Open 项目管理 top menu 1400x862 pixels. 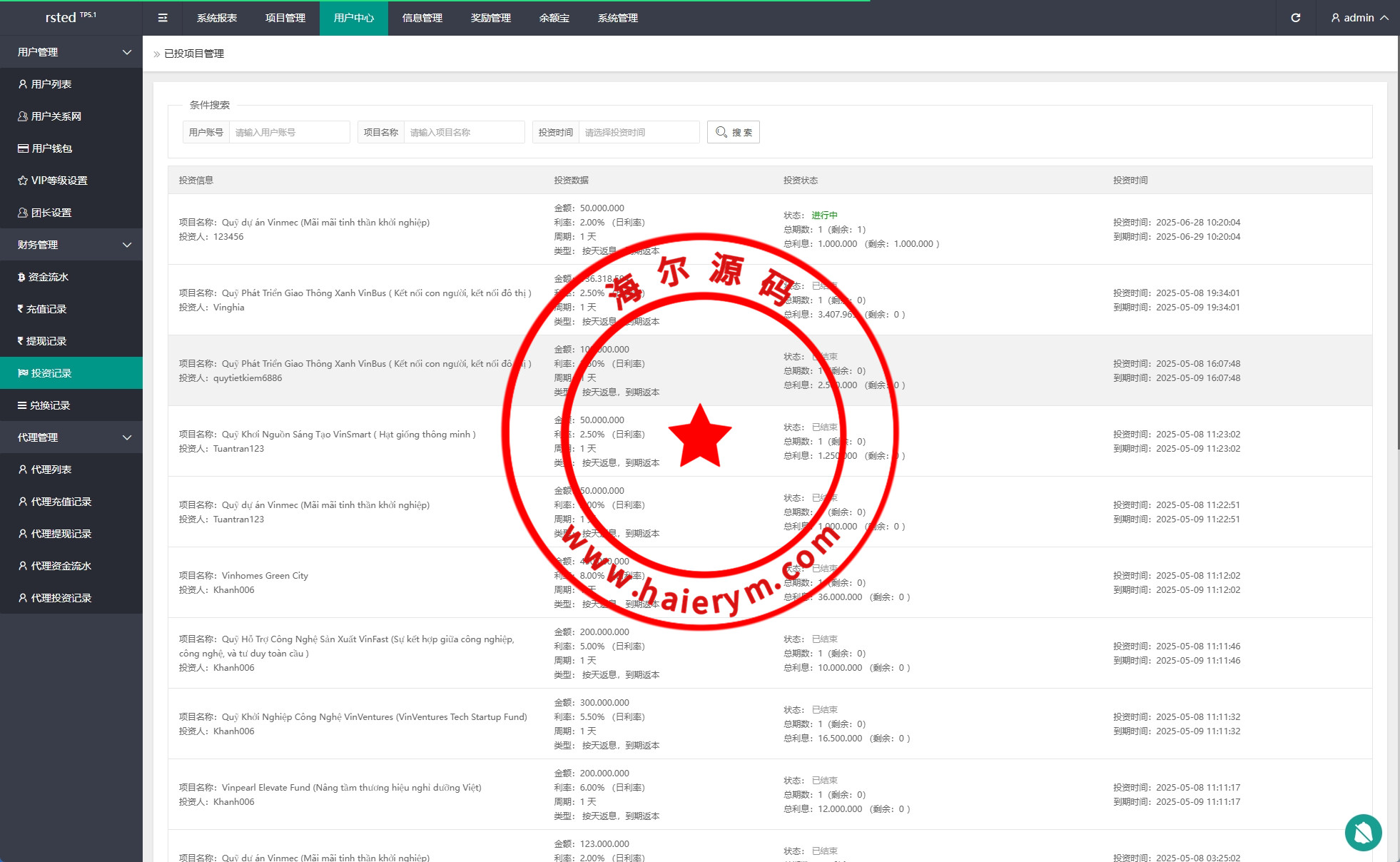tap(285, 18)
